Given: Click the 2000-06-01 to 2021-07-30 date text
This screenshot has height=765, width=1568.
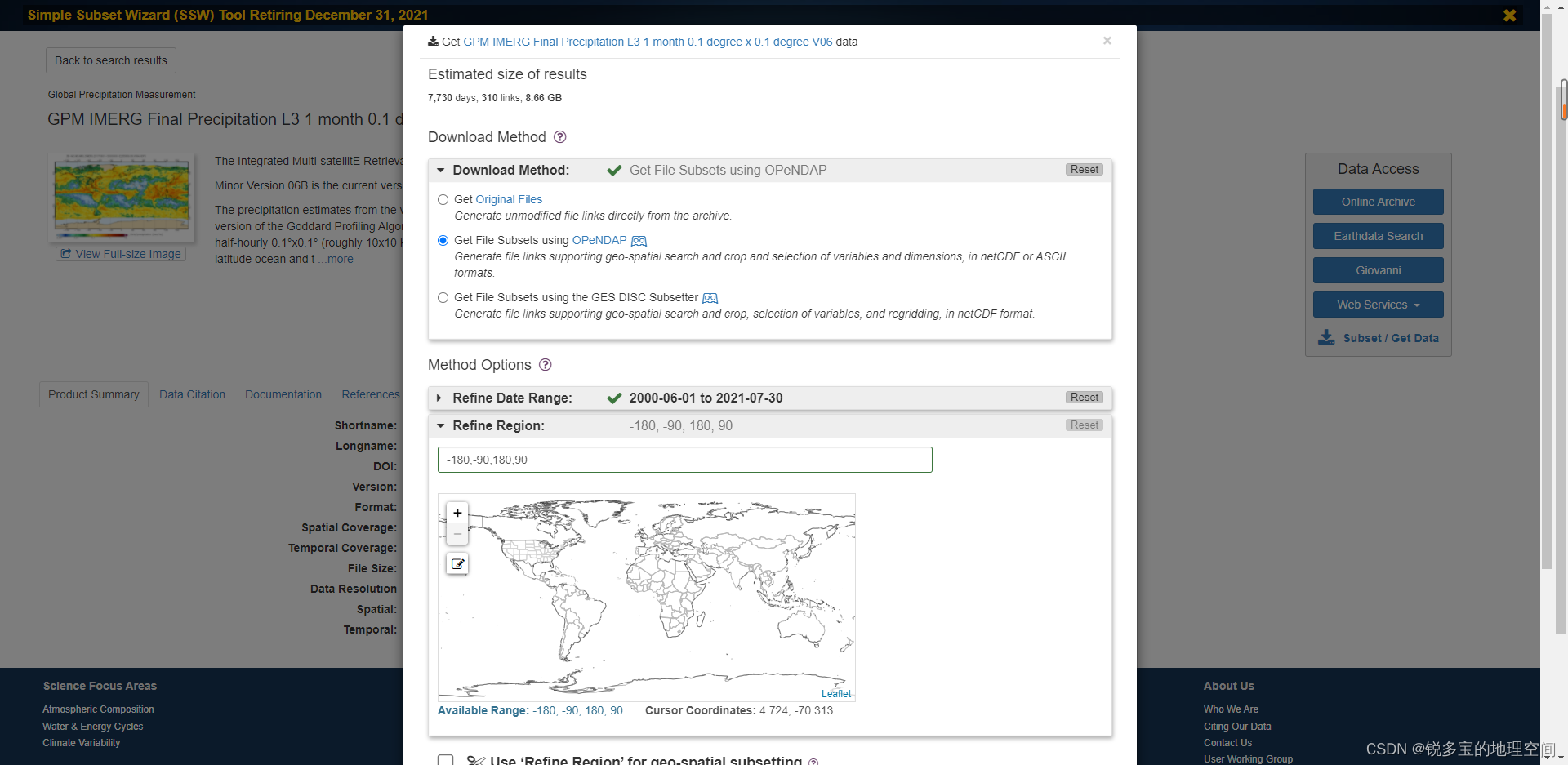Looking at the screenshot, I should [706, 398].
